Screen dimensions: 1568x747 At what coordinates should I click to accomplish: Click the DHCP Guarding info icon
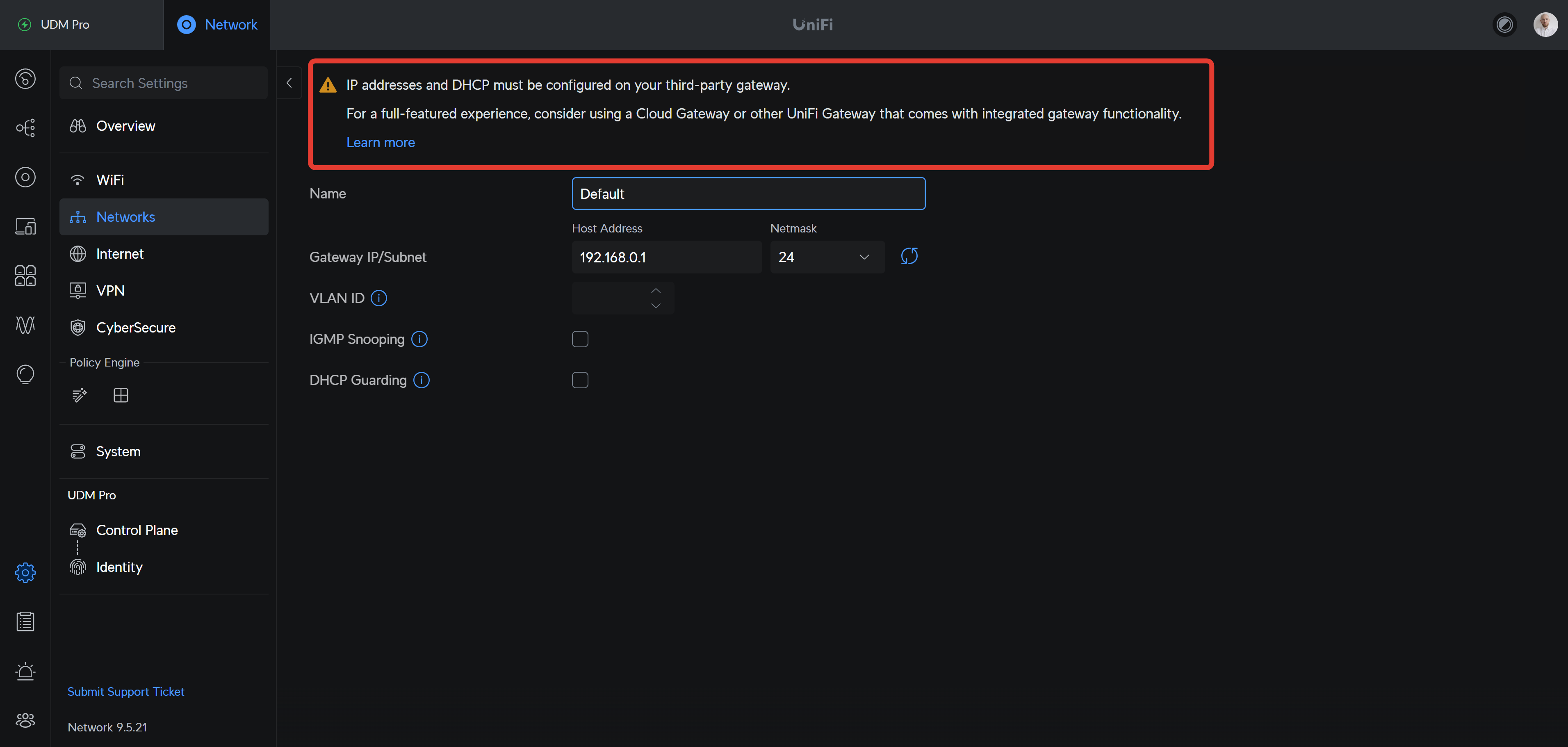[421, 380]
